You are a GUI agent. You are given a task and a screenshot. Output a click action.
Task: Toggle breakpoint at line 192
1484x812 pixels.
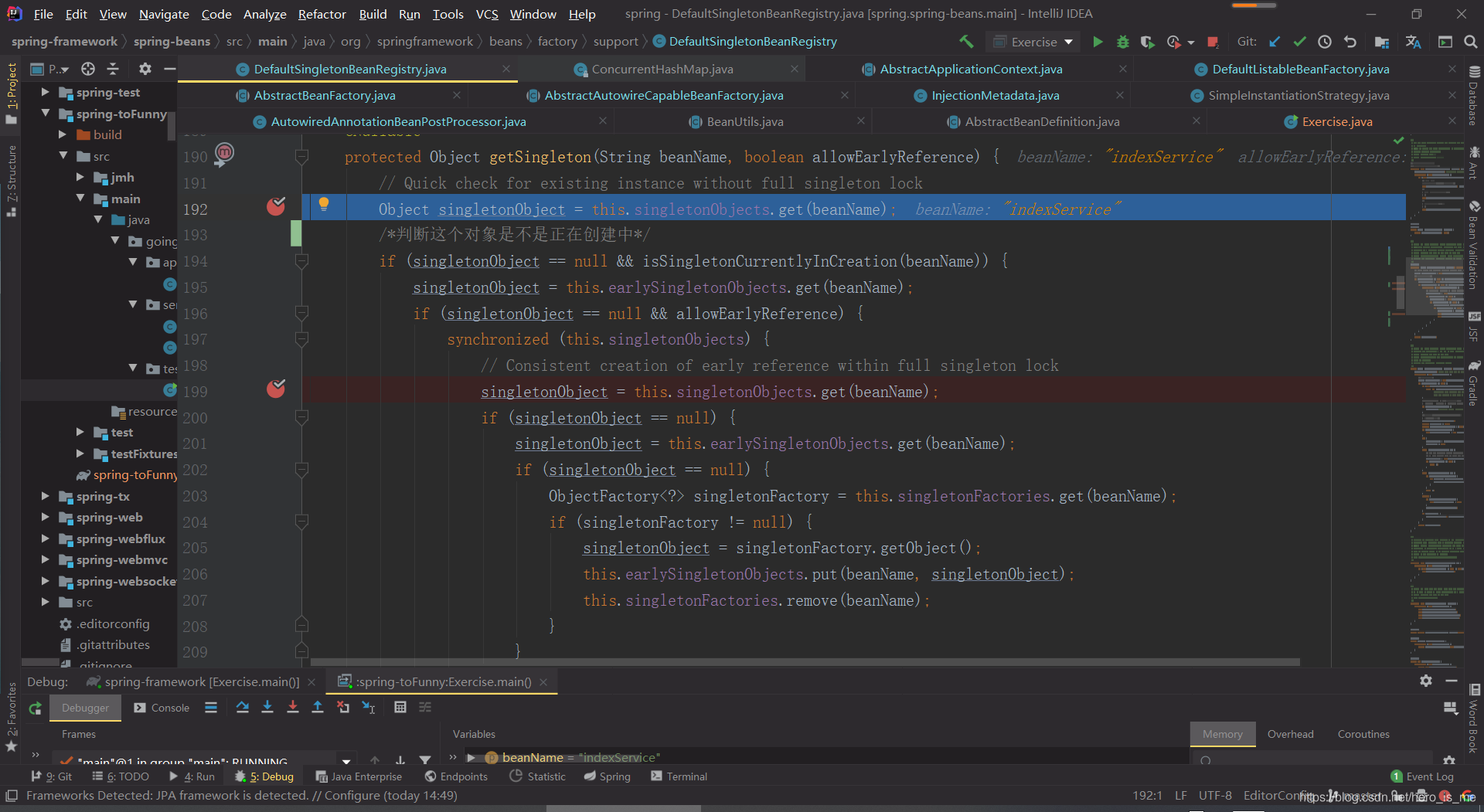tap(276, 206)
